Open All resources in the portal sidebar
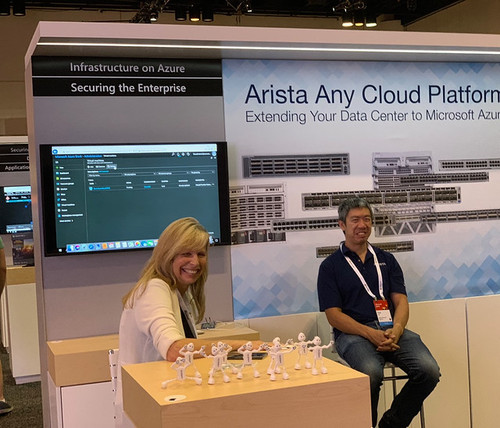 click(63, 178)
